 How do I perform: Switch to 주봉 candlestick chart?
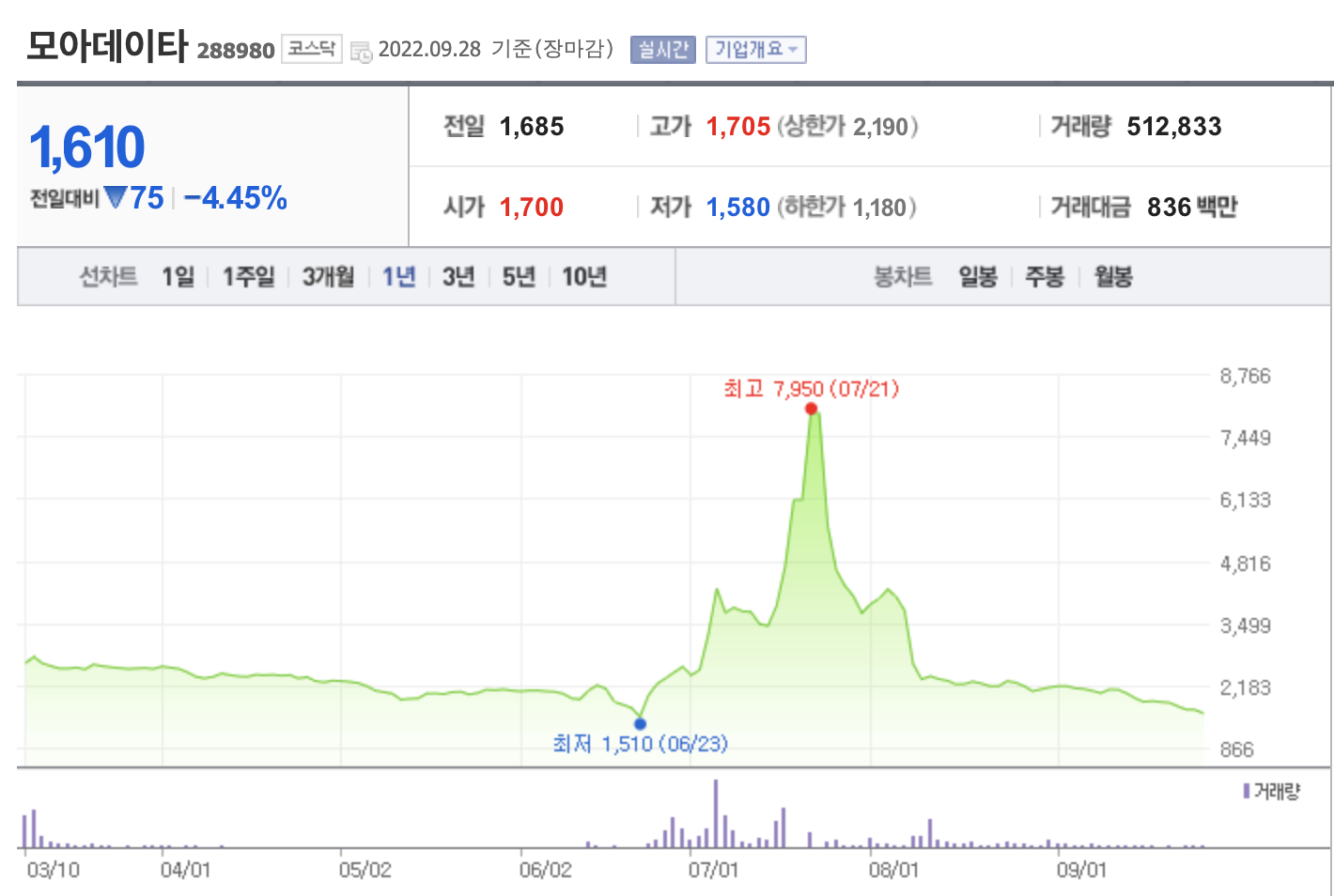(x=1045, y=276)
